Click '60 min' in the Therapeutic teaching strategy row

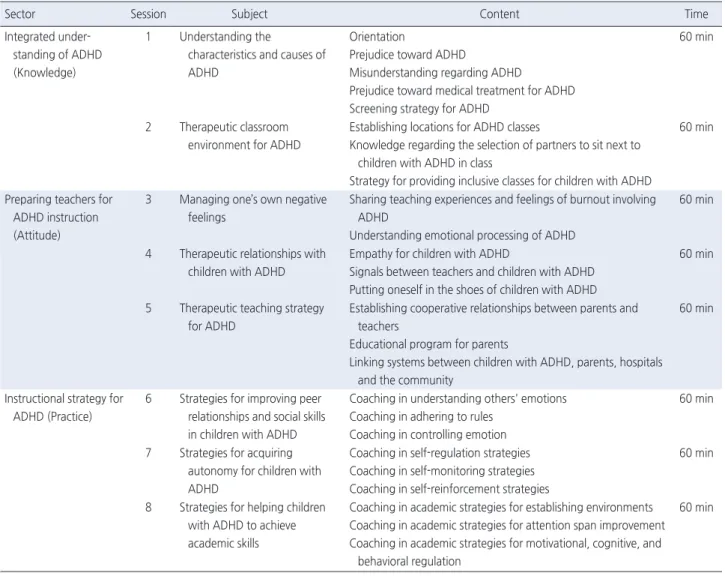(696, 308)
